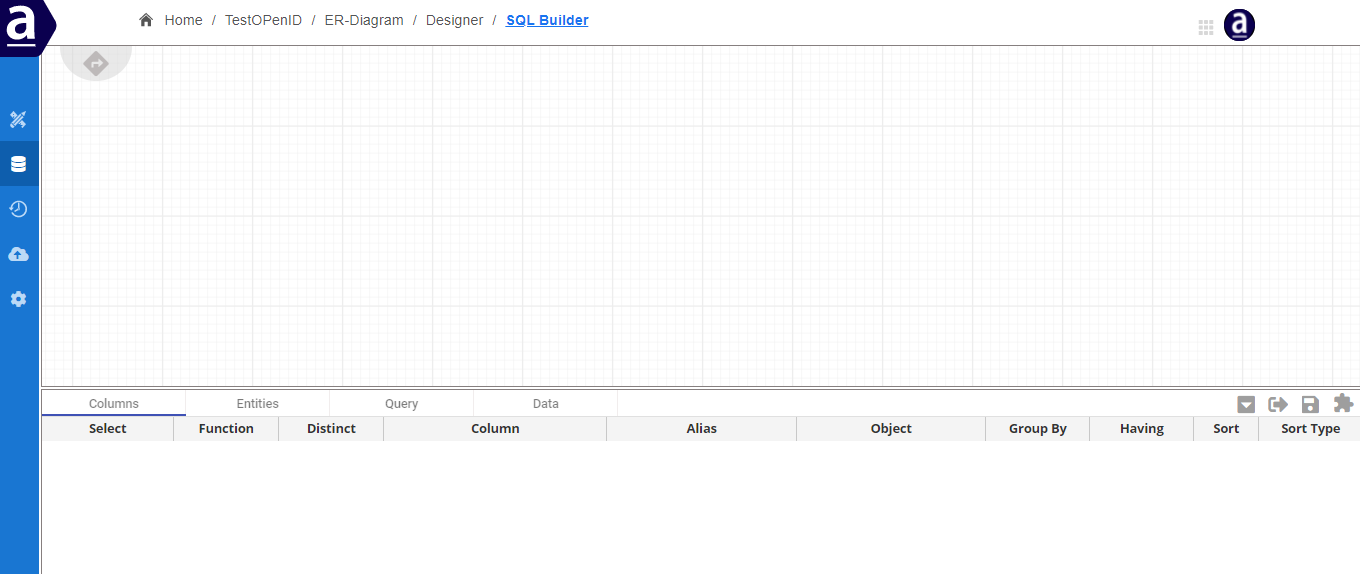Switch to the Query tab

402,404
